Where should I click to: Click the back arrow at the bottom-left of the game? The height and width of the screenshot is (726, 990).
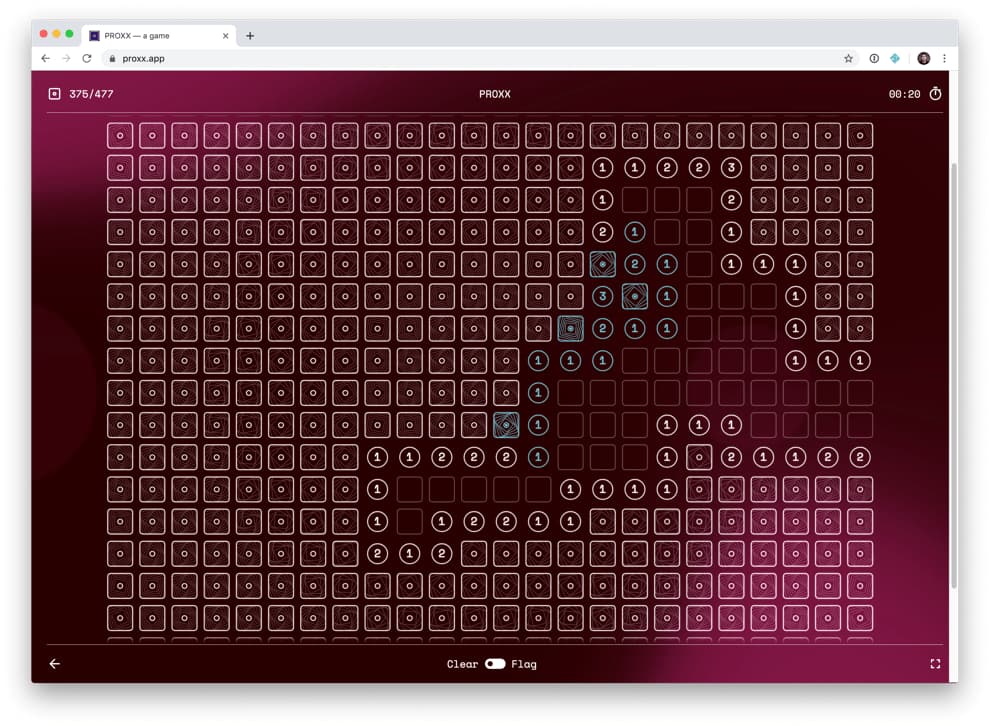55,663
